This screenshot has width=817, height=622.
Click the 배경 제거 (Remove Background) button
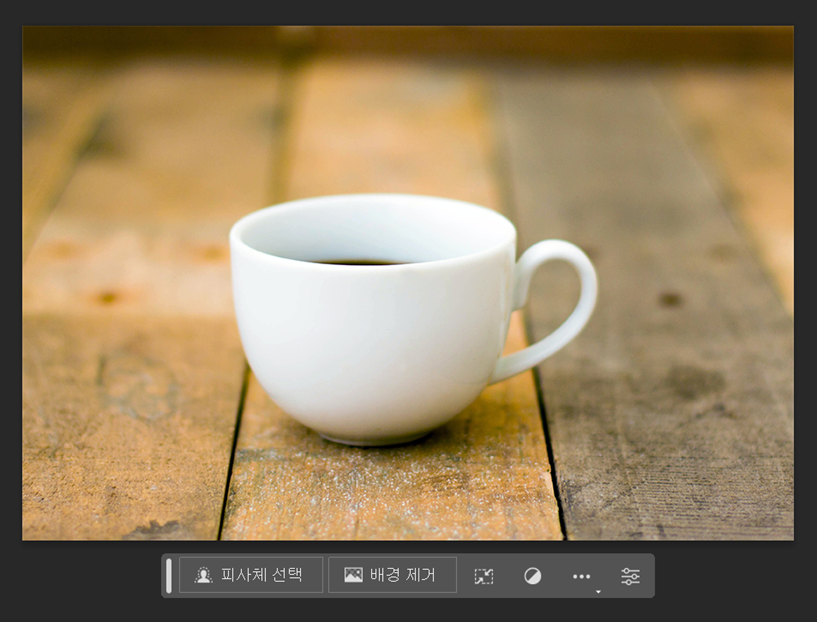(392, 575)
